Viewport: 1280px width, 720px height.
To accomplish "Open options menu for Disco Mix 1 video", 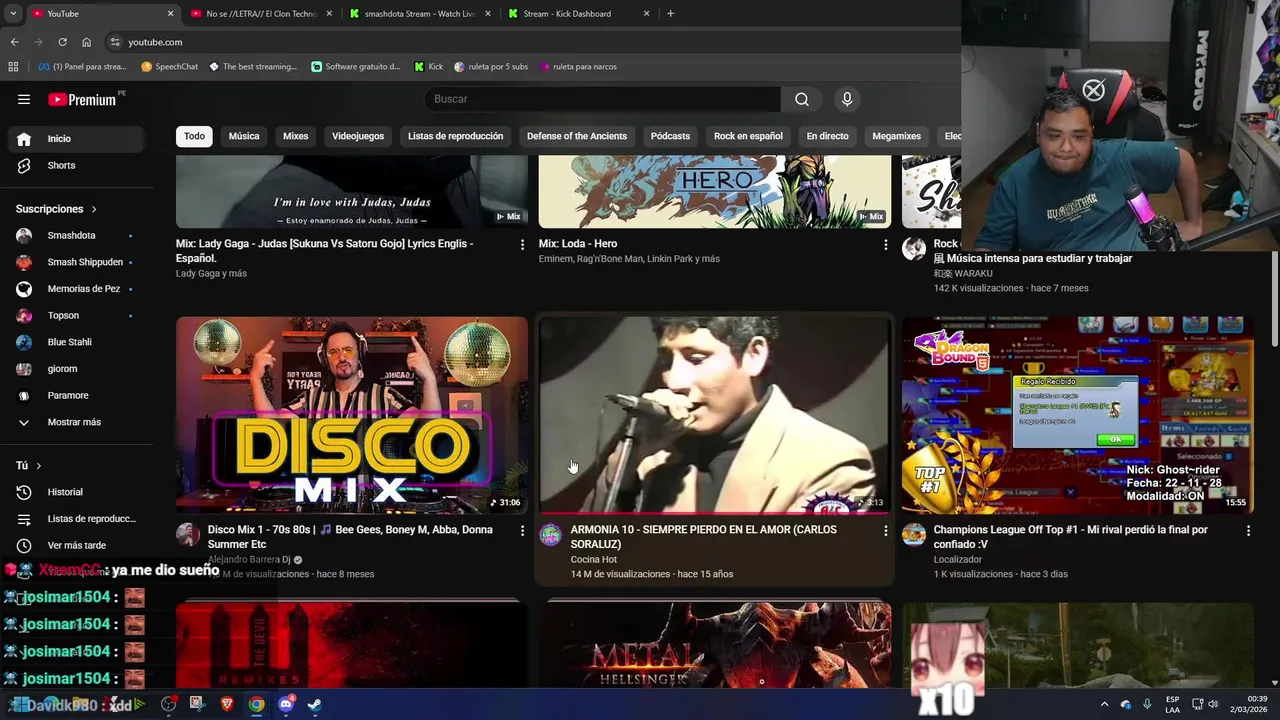I will point(522,531).
